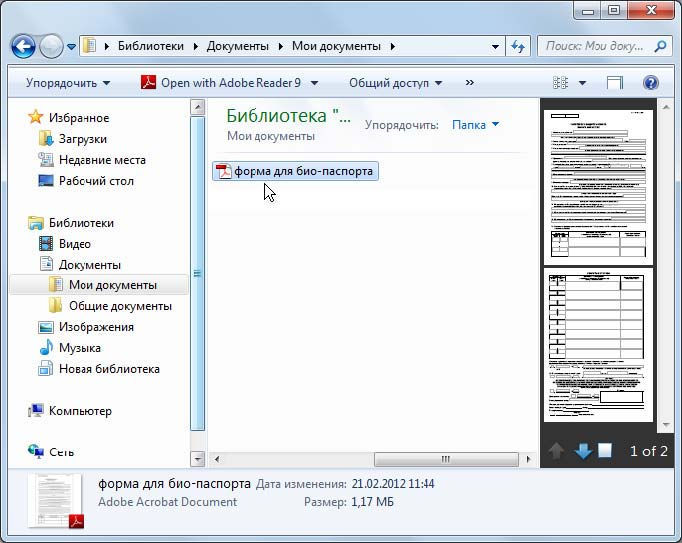This screenshot has width=682, height=543.
Task: Open the Упорядочить menu
Action: pyautogui.click(x=67, y=83)
